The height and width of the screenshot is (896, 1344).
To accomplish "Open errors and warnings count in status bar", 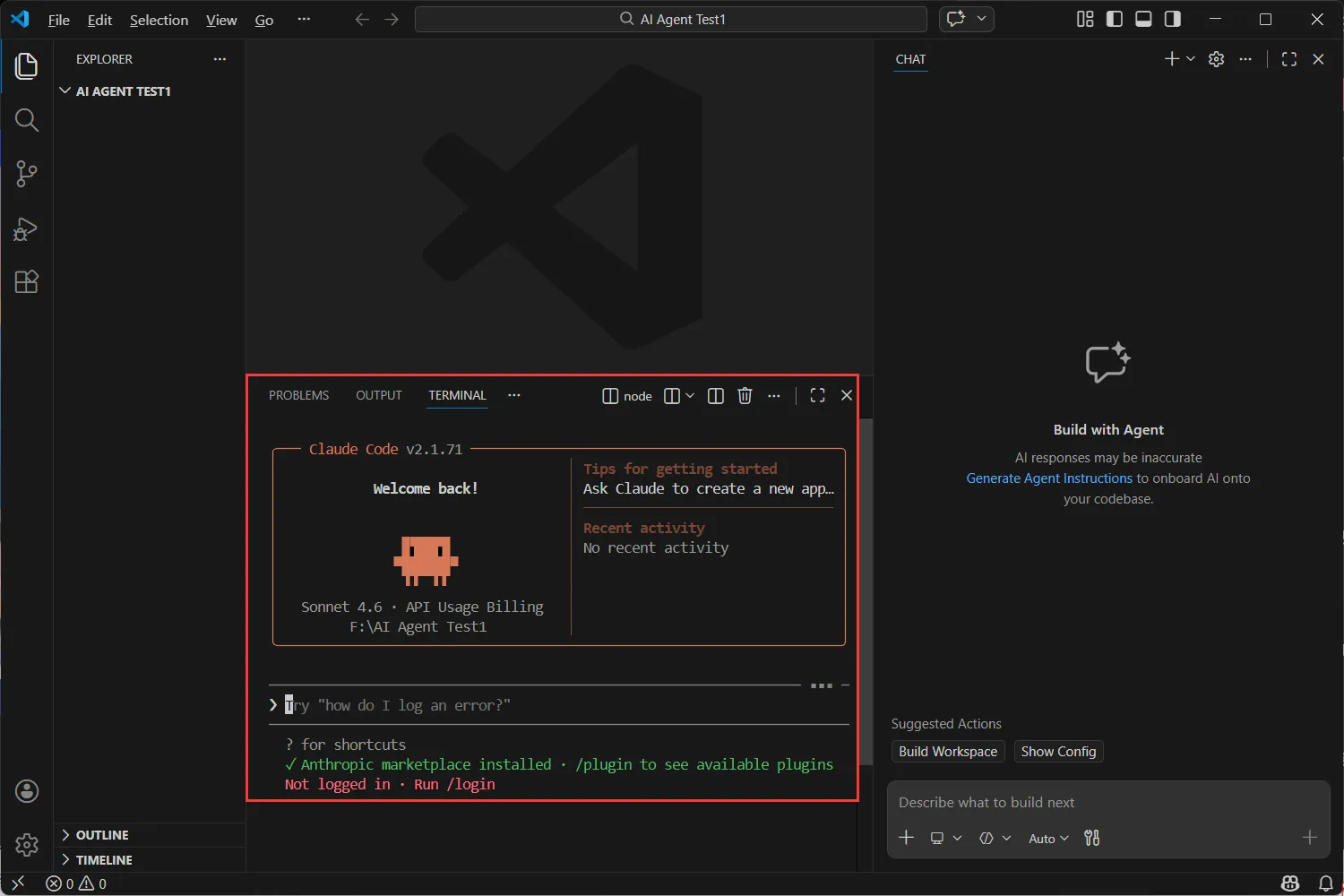I will coord(76,883).
